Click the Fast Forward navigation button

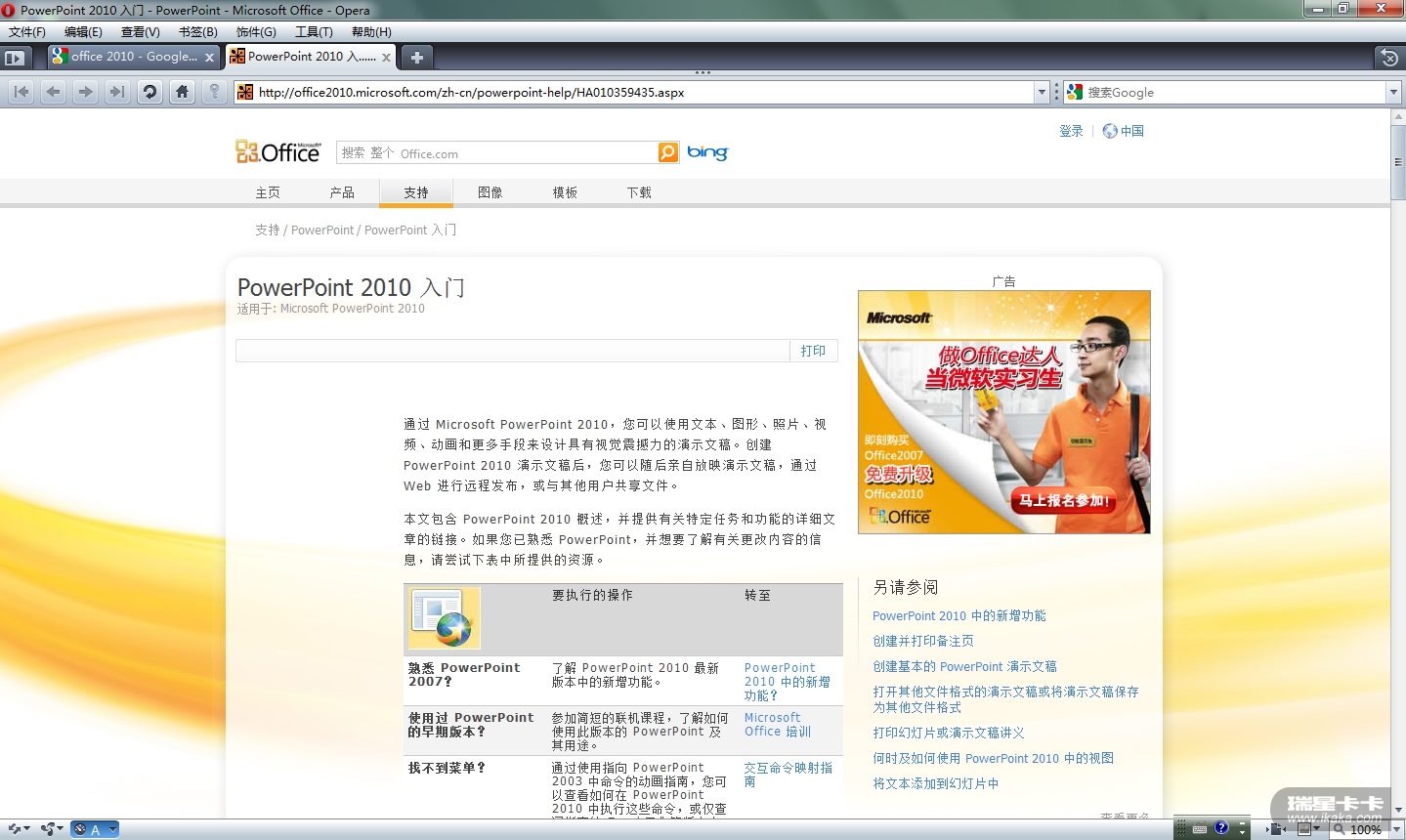click(x=118, y=92)
